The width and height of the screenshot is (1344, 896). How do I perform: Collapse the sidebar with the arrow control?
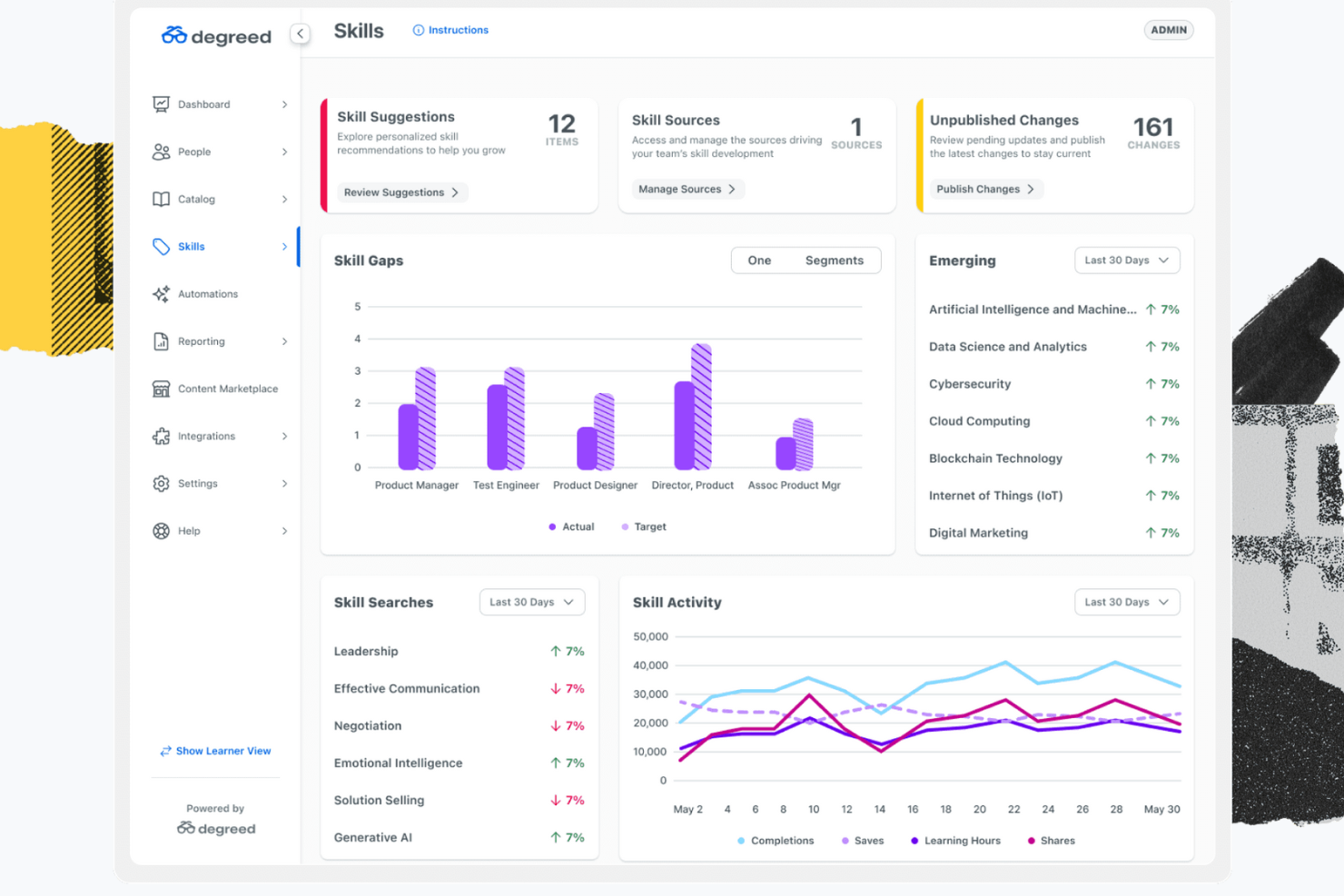(x=300, y=33)
